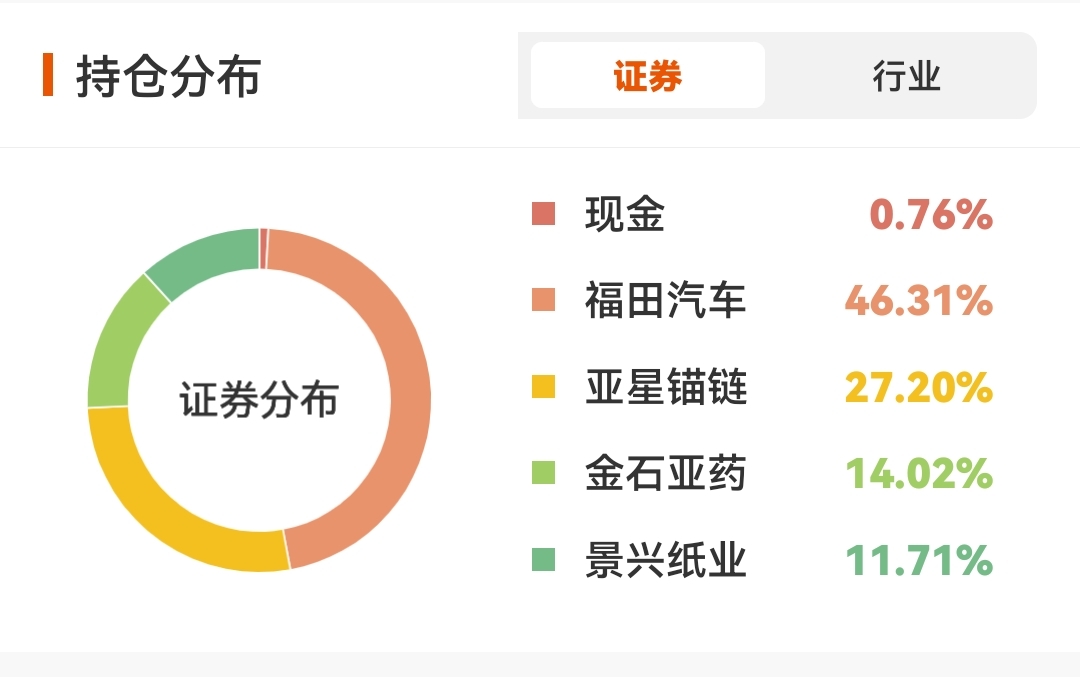Click the 持仓分布 section title

[168, 77]
